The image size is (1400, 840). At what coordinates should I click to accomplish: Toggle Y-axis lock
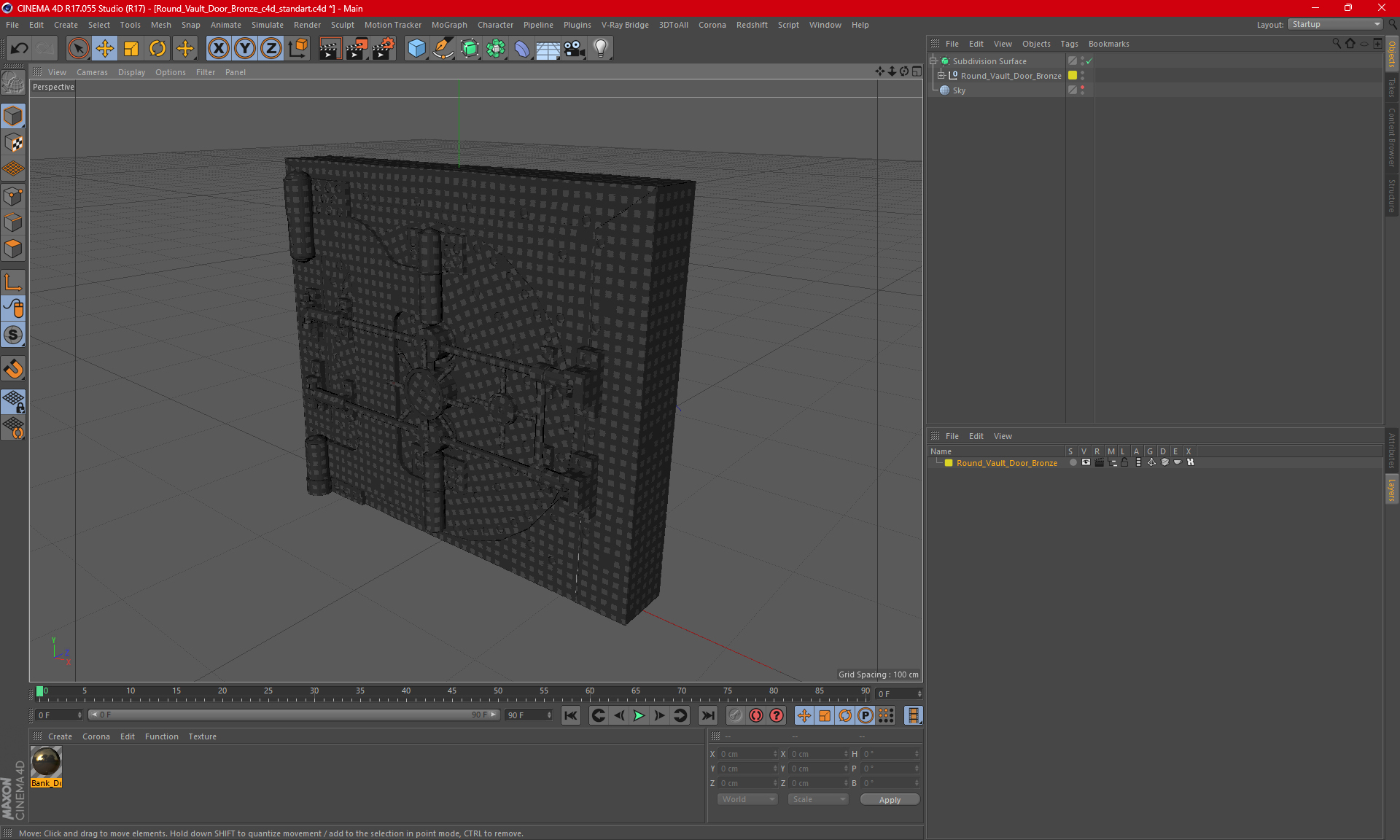(245, 49)
